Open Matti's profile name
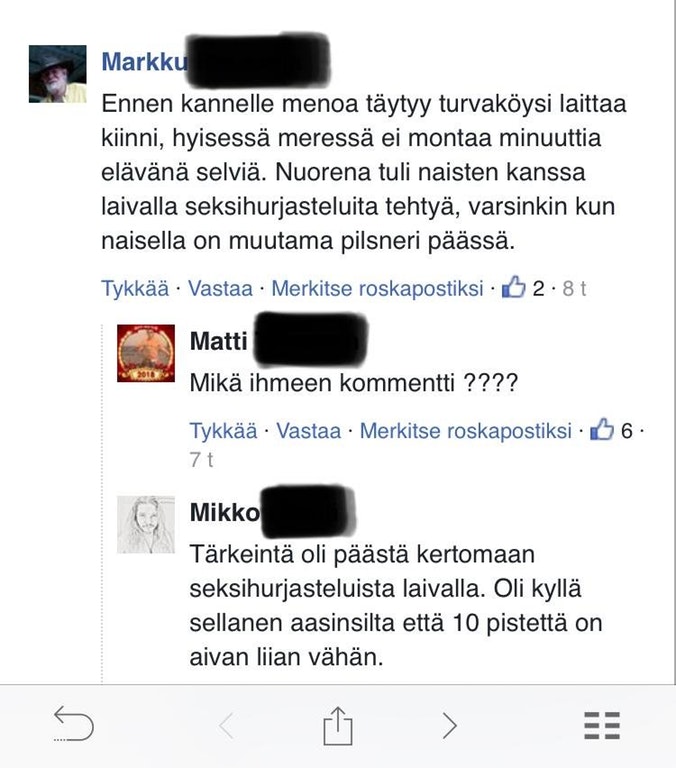The image size is (676, 768). (x=218, y=341)
